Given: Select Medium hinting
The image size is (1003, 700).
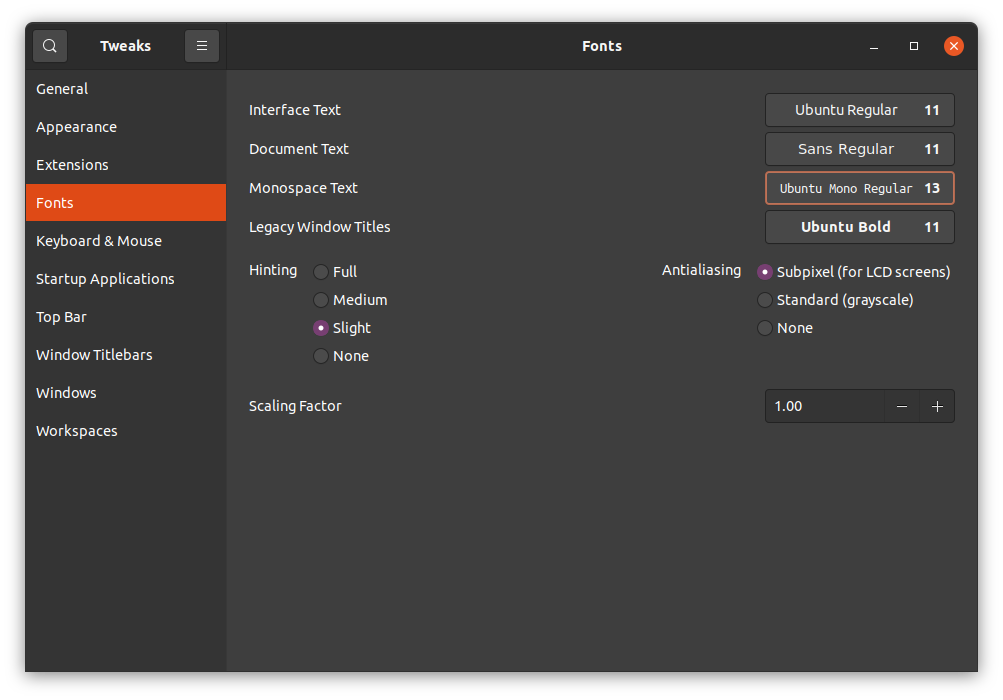Looking at the screenshot, I should click(x=350, y=300).
